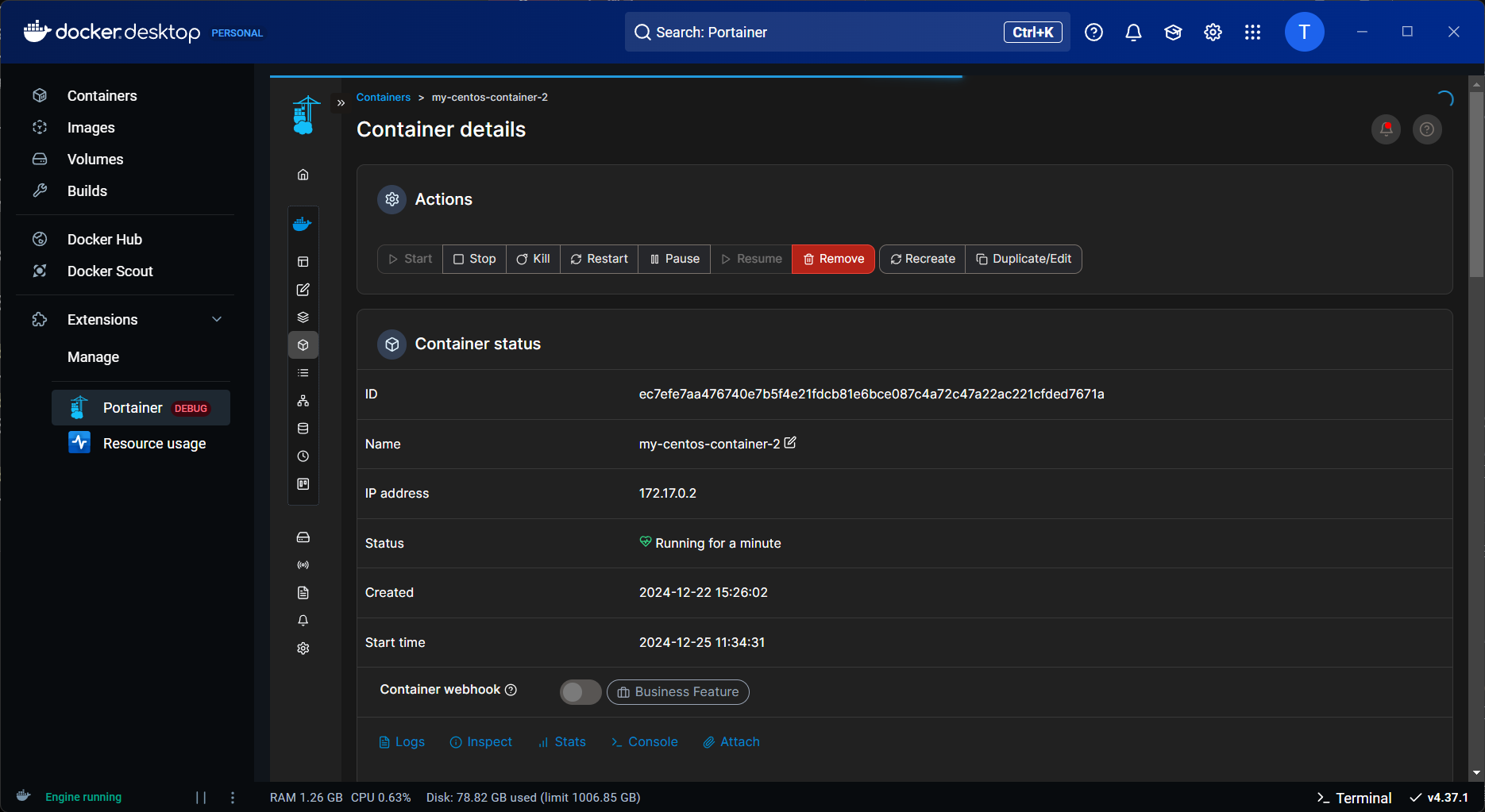This screenshot has width=1485, height=812.
Task: Click the v4.37.1 version indicator
Action: click(x=1439, y=798)
